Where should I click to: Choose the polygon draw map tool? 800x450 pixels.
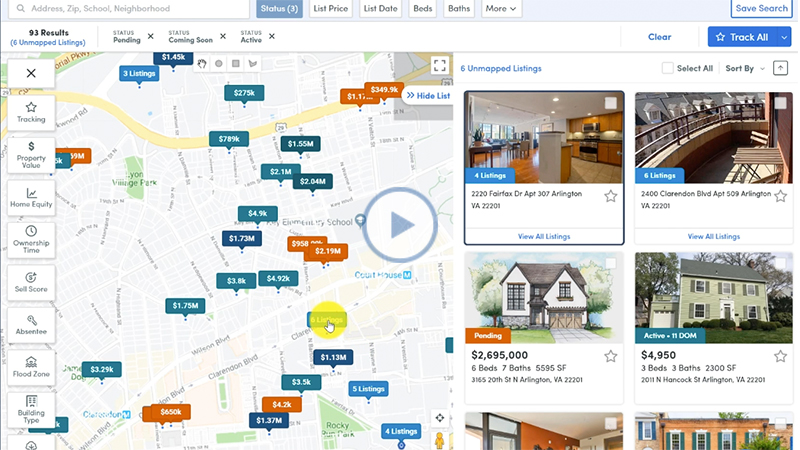click(253, 64)
